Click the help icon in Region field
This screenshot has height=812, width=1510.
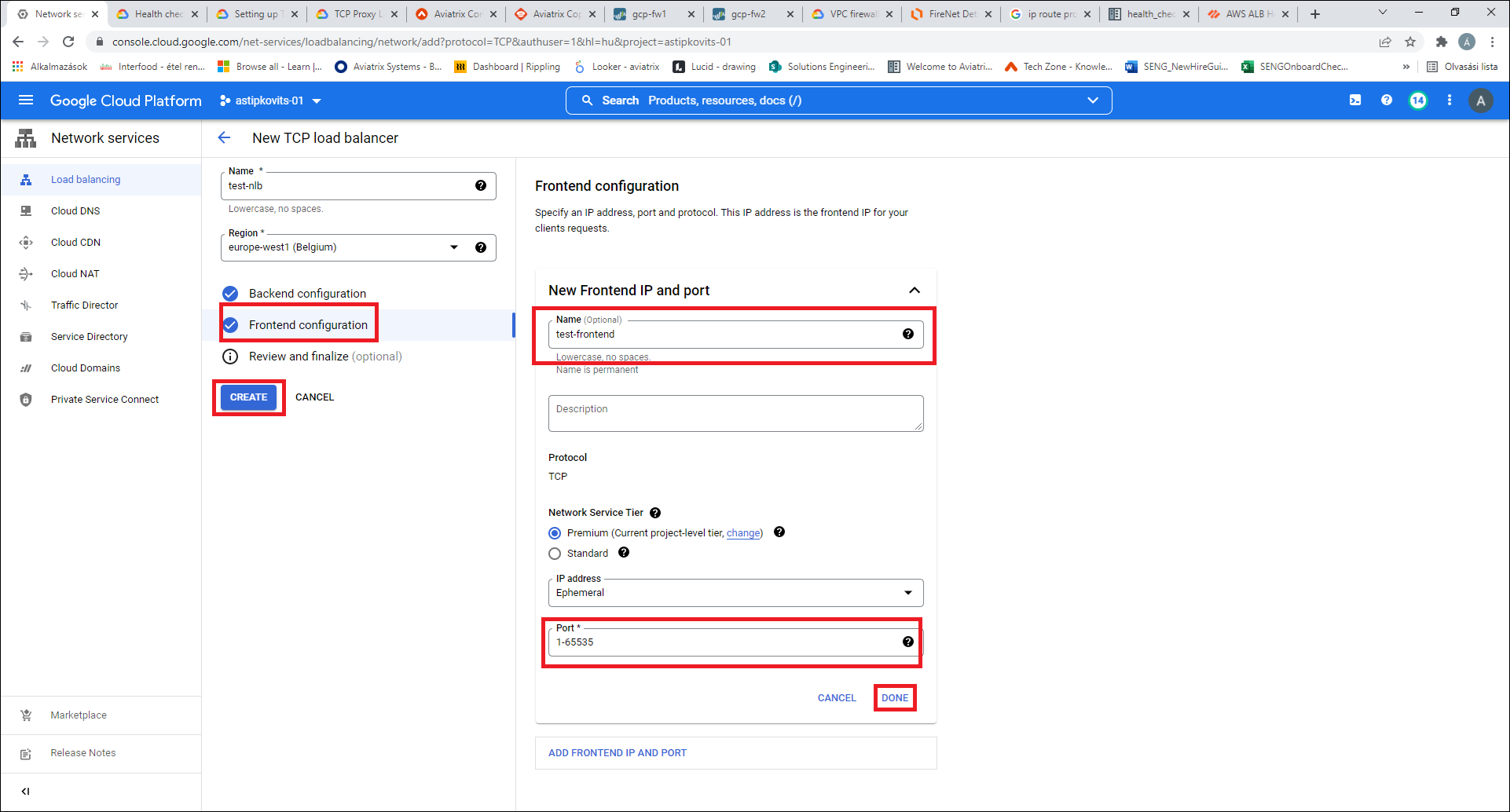[480, 247]
